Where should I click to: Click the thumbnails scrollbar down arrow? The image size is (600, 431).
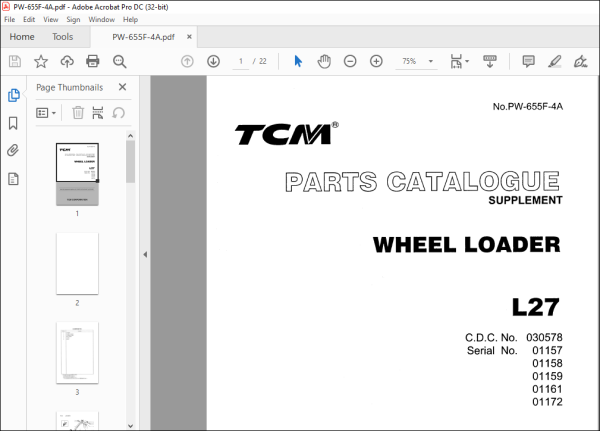(130, 426)
